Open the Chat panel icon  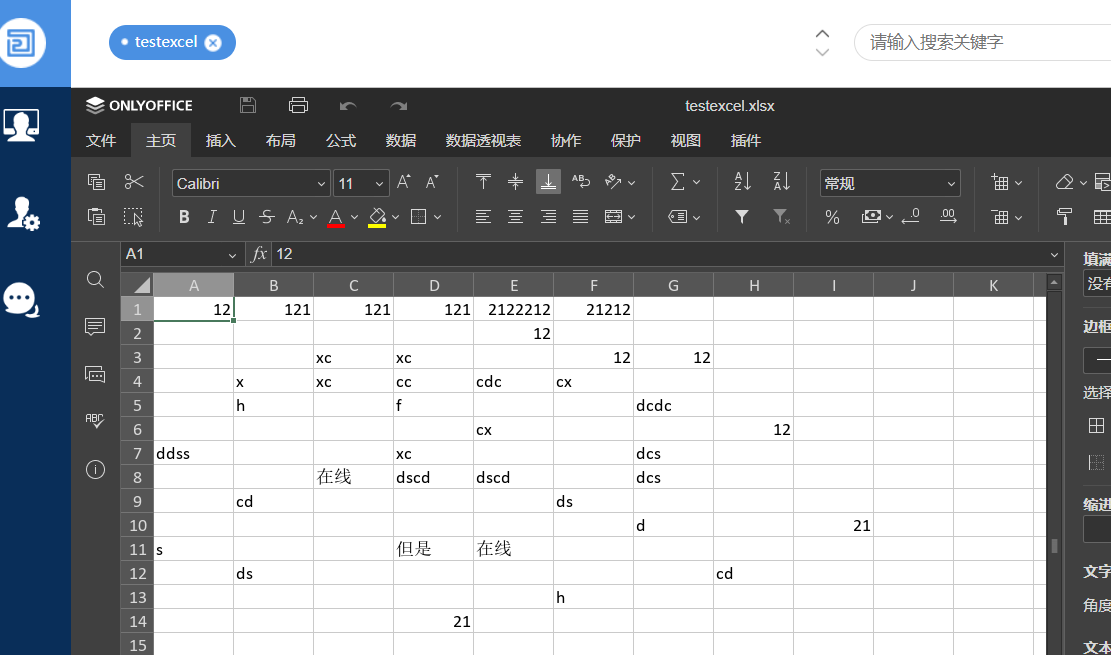pos(95,374)
